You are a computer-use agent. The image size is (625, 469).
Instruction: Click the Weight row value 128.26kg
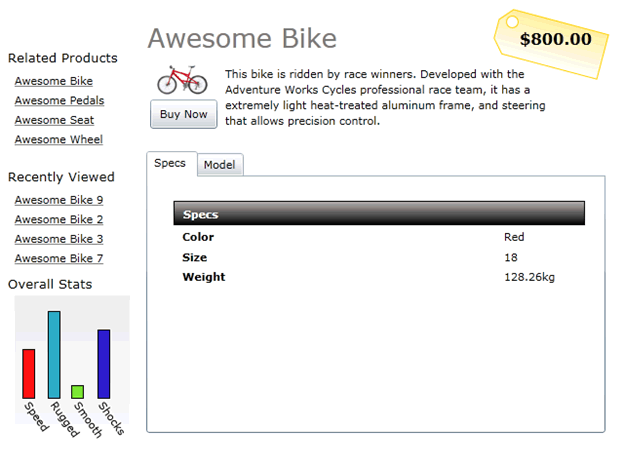[529, 277]
